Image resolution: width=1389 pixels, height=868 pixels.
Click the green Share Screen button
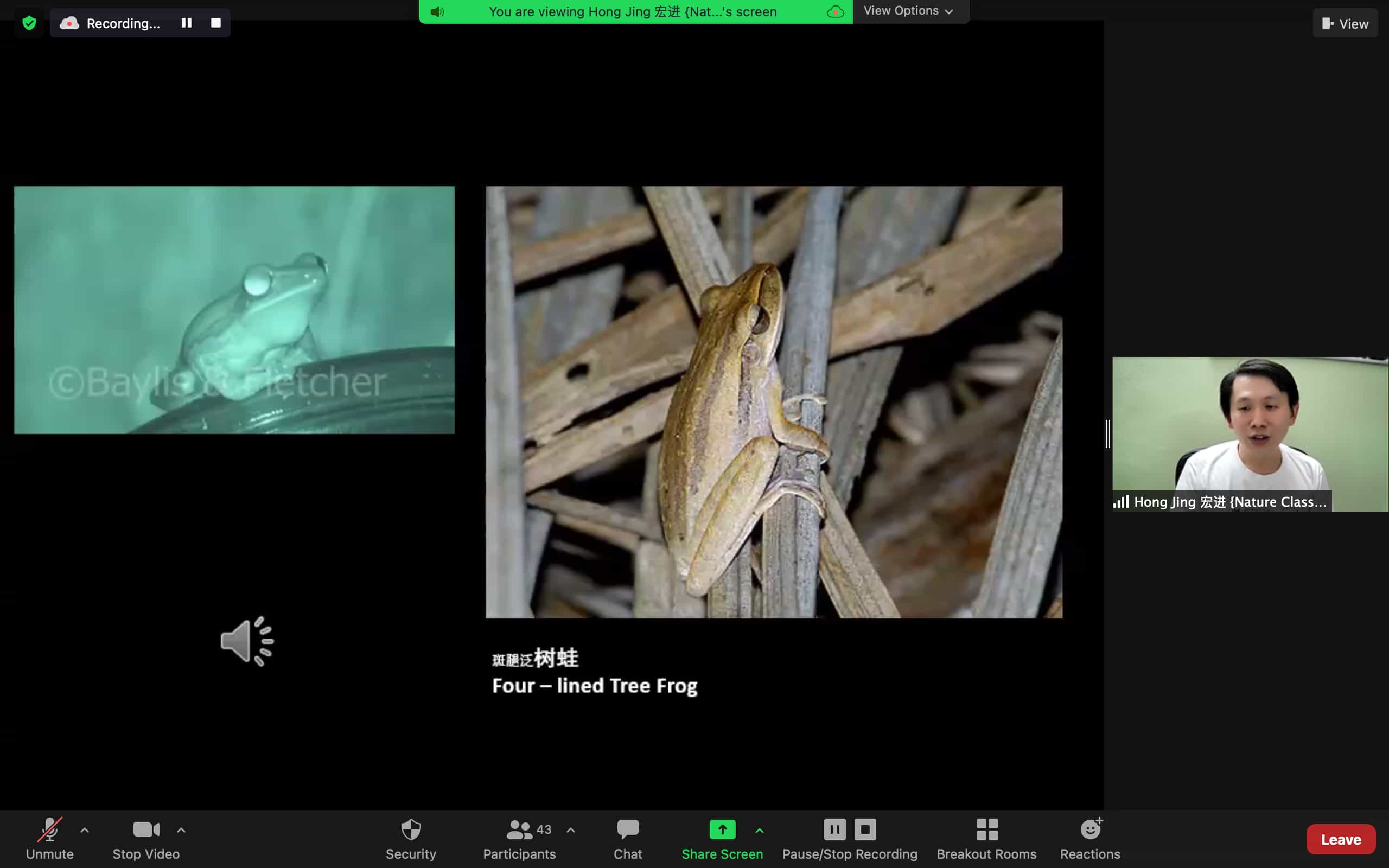point(722,839)
